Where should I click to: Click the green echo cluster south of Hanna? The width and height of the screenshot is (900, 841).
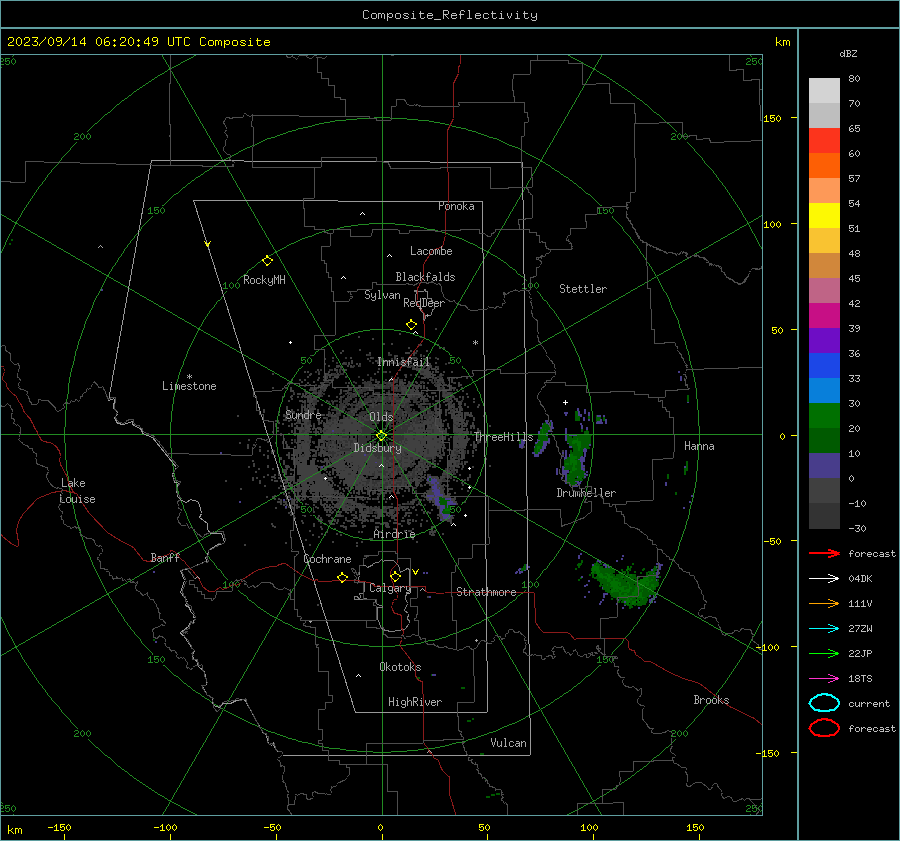tap(624, 583)
